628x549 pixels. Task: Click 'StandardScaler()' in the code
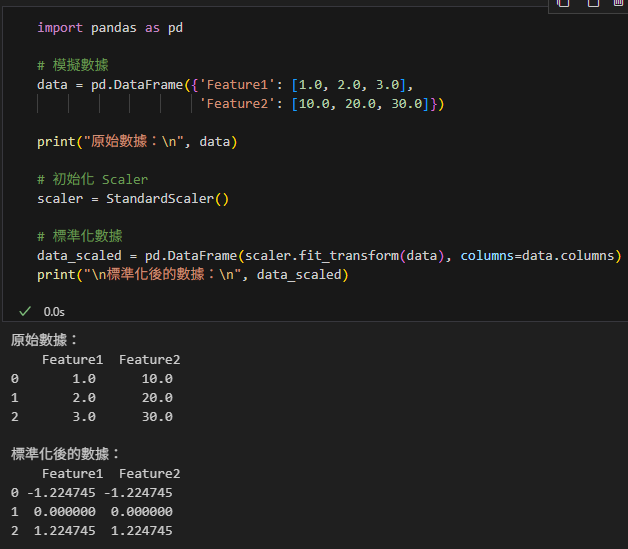167,199
